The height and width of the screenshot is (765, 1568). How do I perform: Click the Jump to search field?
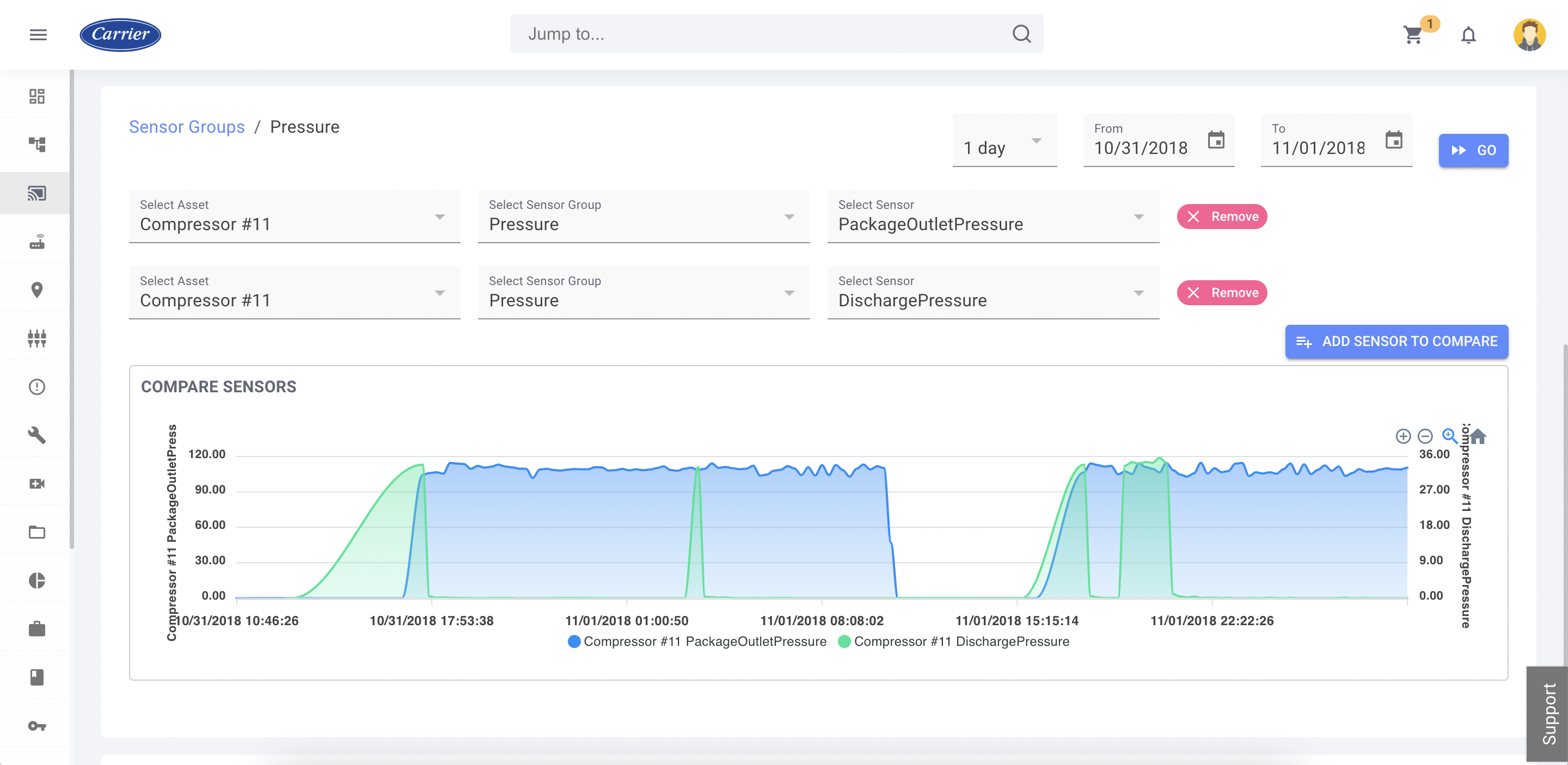pyautogui.click(x=777, y=34)
